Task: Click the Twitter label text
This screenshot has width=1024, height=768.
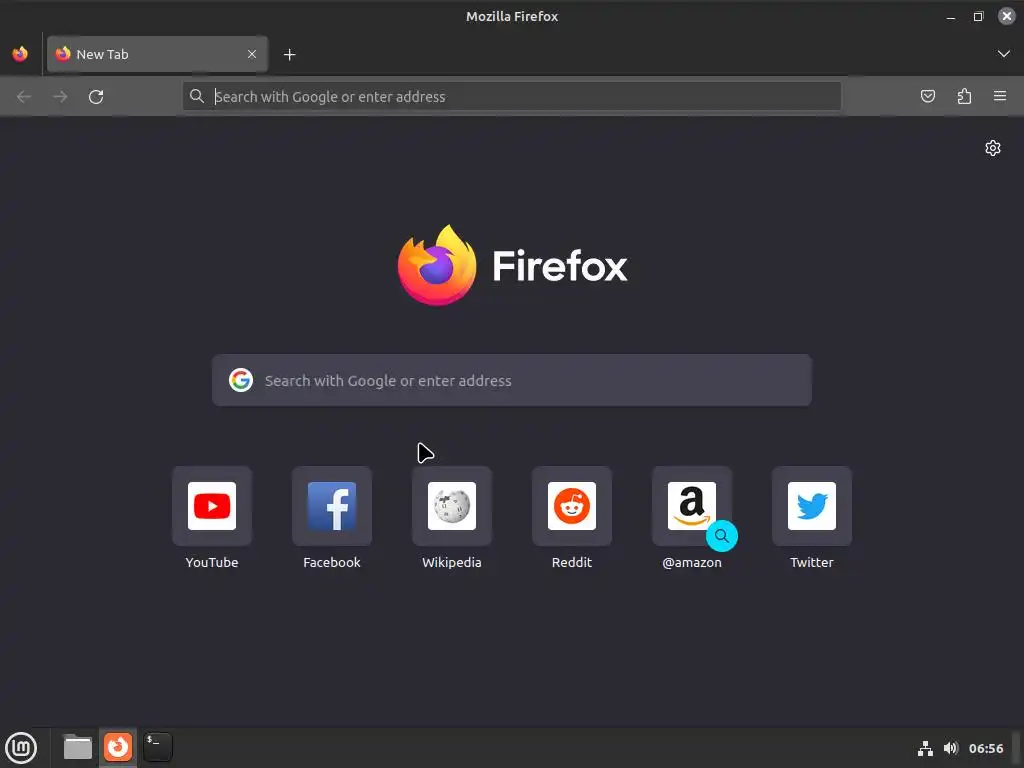Action: [x=812, y=562]
